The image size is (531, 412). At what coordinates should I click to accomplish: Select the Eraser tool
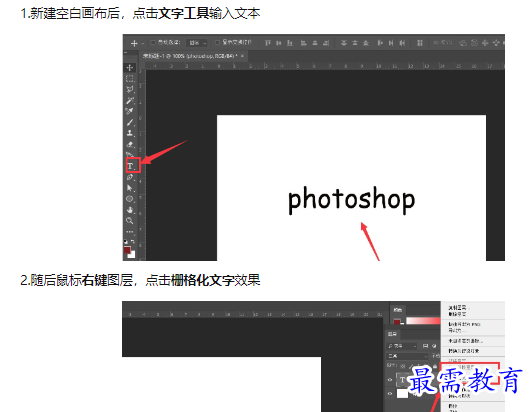(x=130, y=144)
